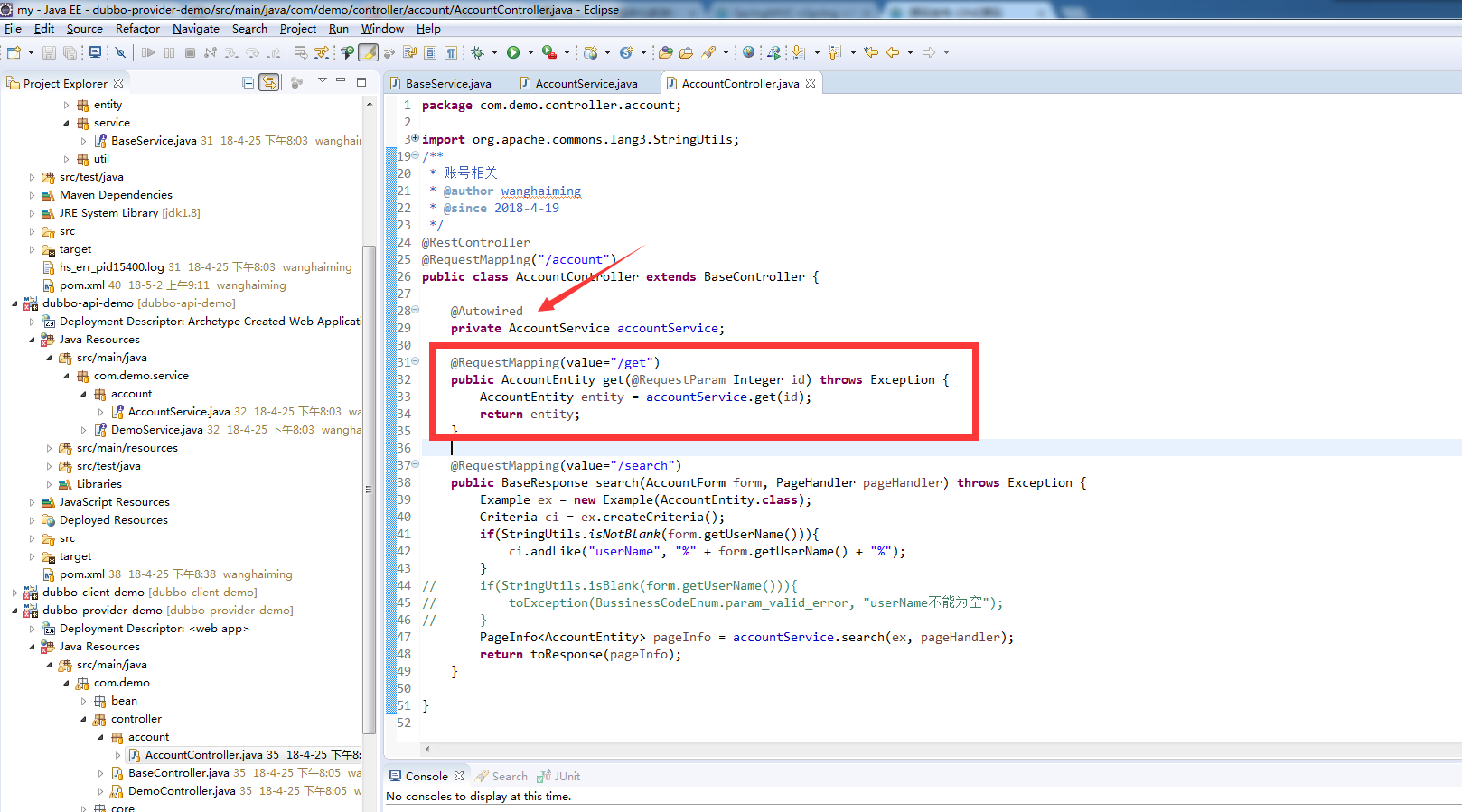Image resolution: width=1462 pixels, height=812 pixels.
Task: Open the Source menu
Action: point(85,29)
